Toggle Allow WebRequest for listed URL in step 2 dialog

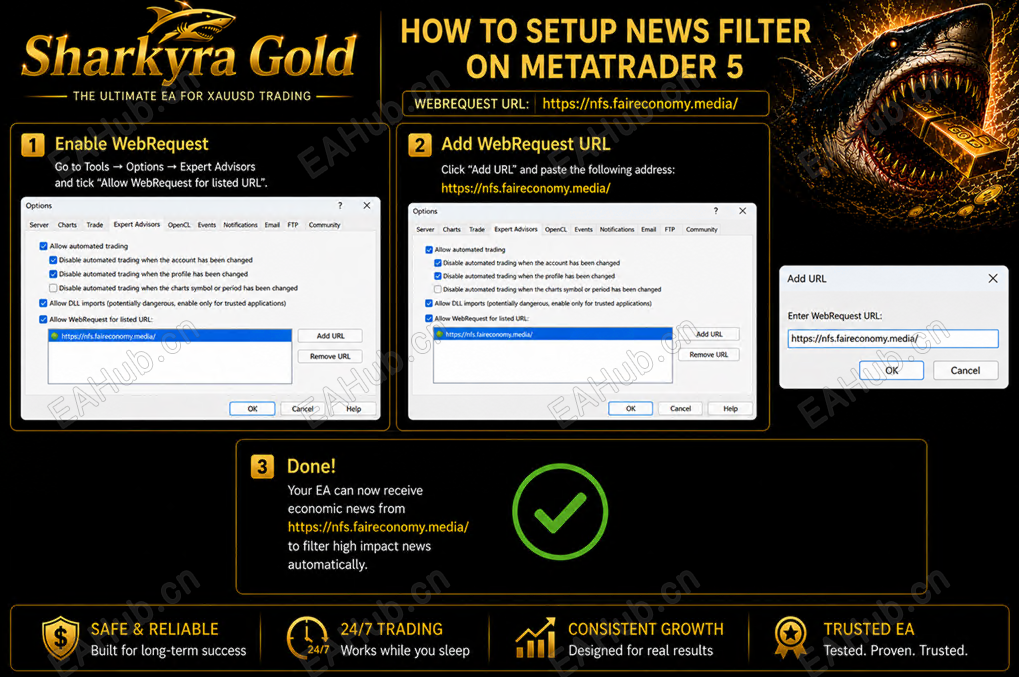click(x=429, y=318)
